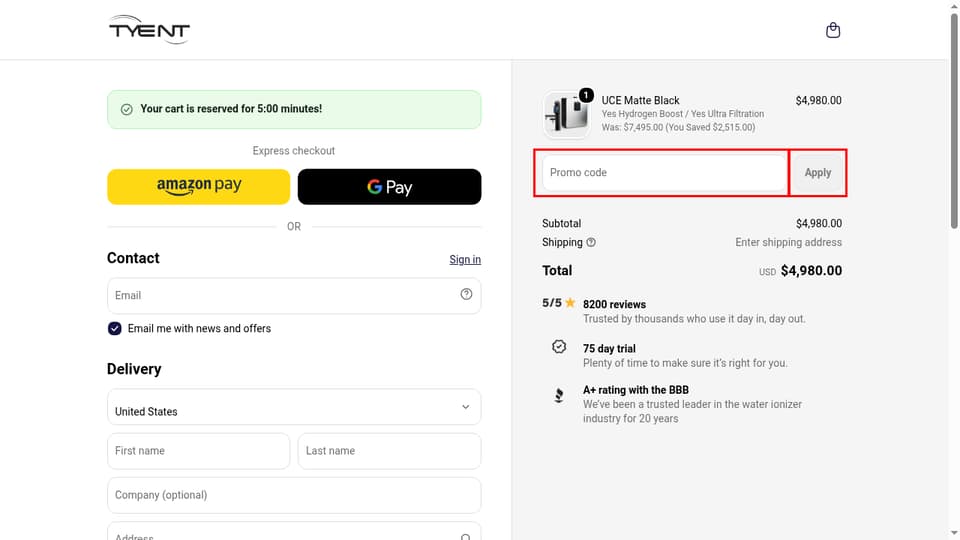The image size is (960, 540).
Task: Click the 'Express checkout' label
Action: [x=294, y=151]
